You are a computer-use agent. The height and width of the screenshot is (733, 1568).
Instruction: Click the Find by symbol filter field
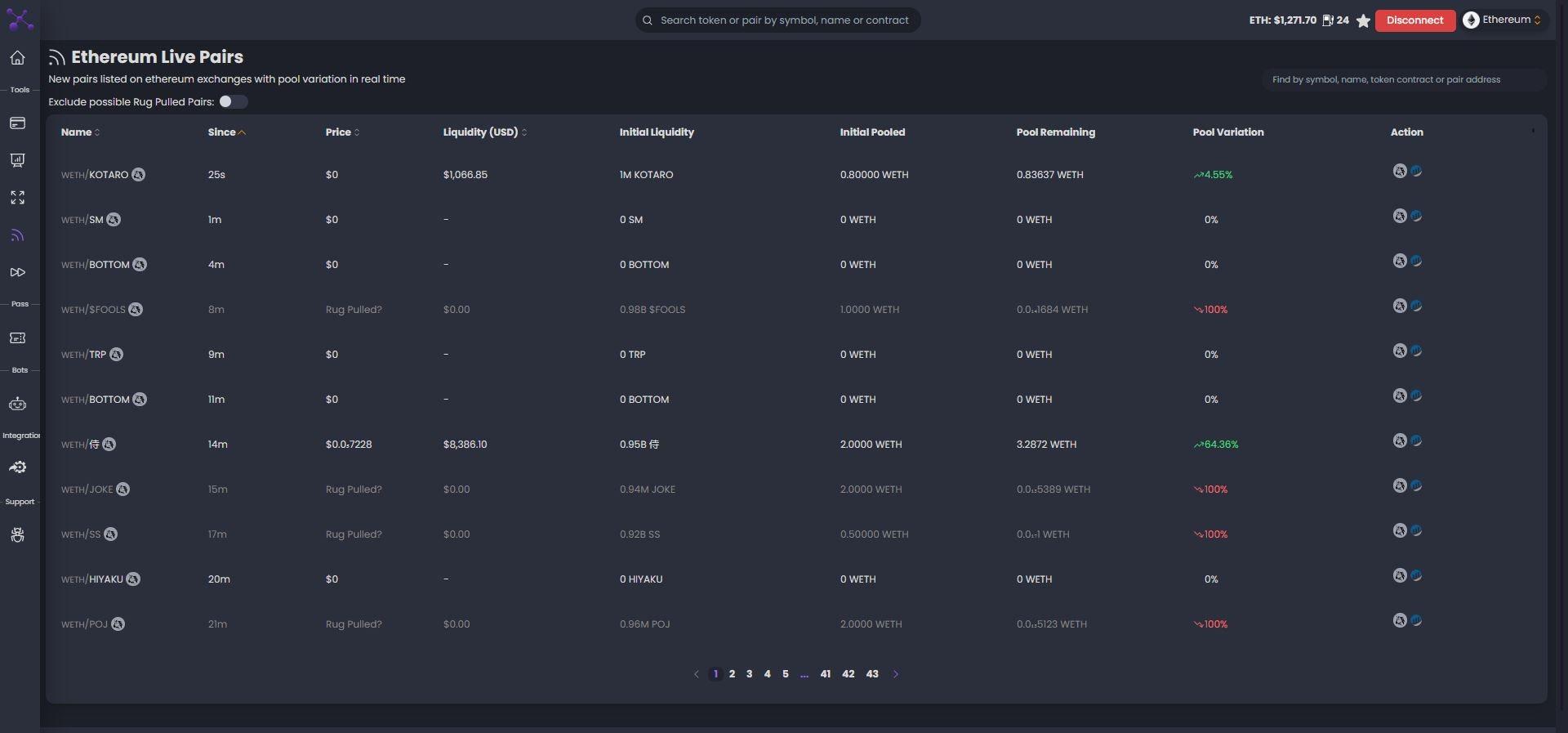(1401, 80)
